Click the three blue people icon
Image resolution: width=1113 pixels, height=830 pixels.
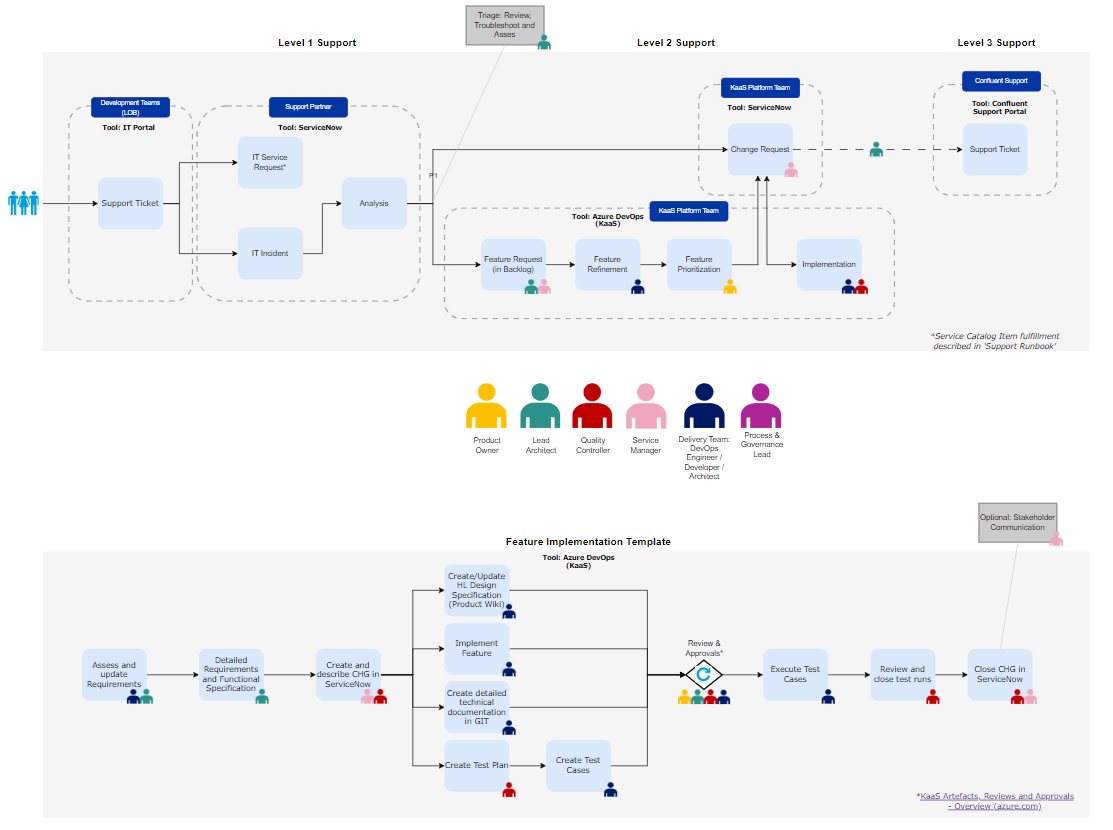[23, 203]
